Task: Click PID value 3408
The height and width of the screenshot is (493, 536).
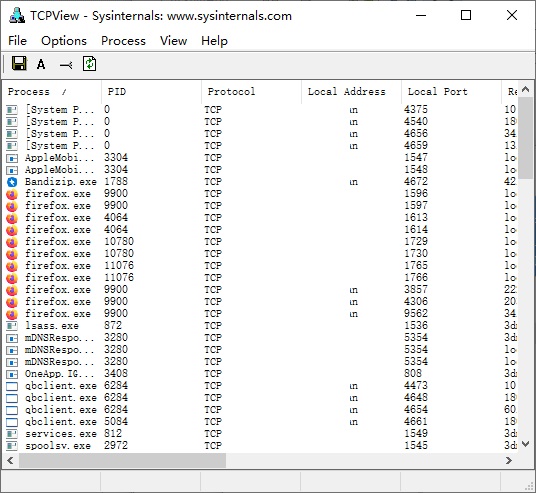Action: tap(116, 374)
